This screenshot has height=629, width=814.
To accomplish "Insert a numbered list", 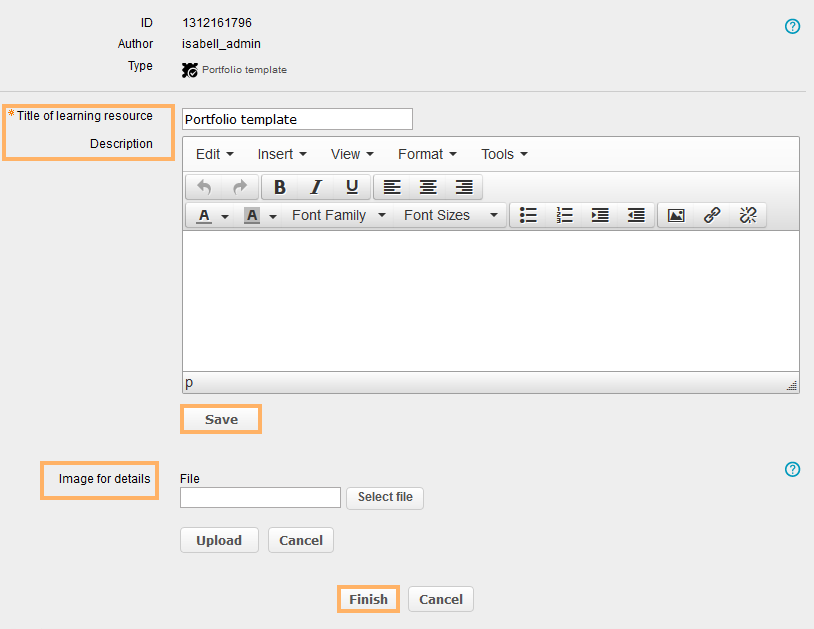I will 565,215.
